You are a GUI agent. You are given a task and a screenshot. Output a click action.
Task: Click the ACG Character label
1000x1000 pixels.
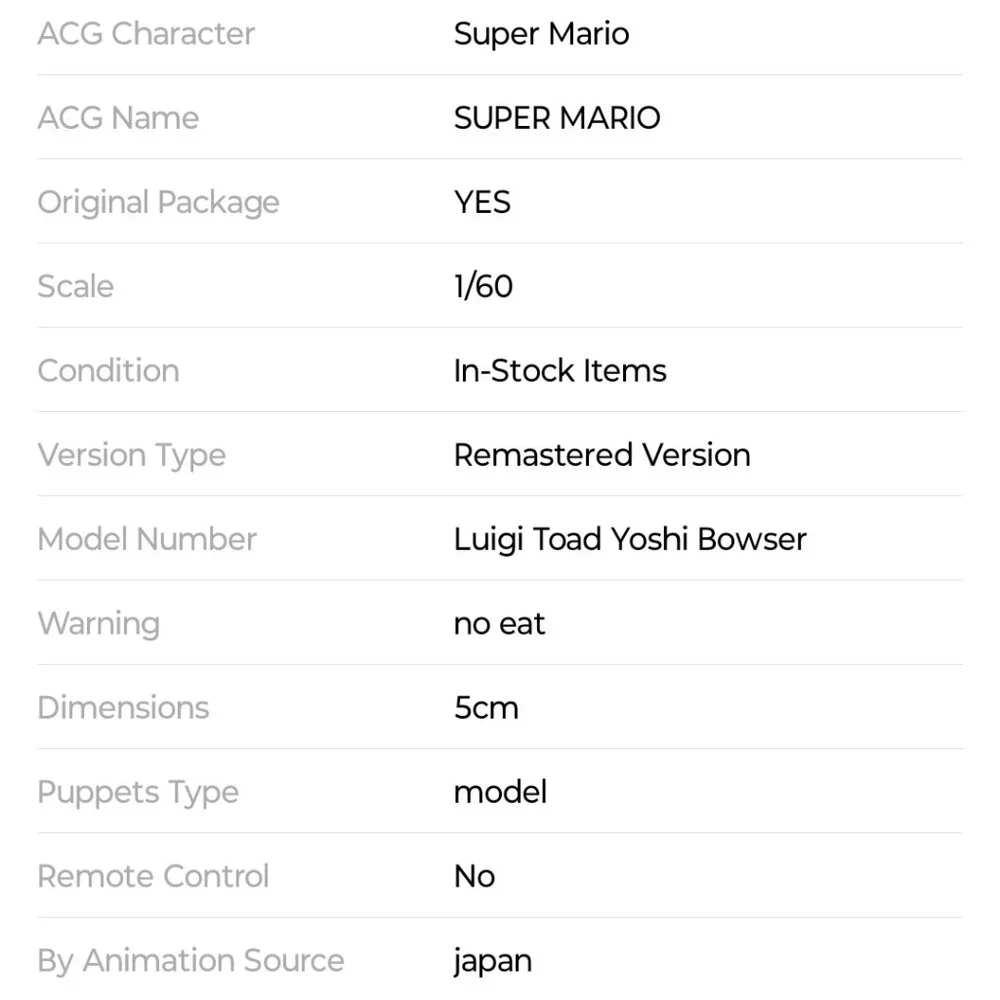coord(146,34)
